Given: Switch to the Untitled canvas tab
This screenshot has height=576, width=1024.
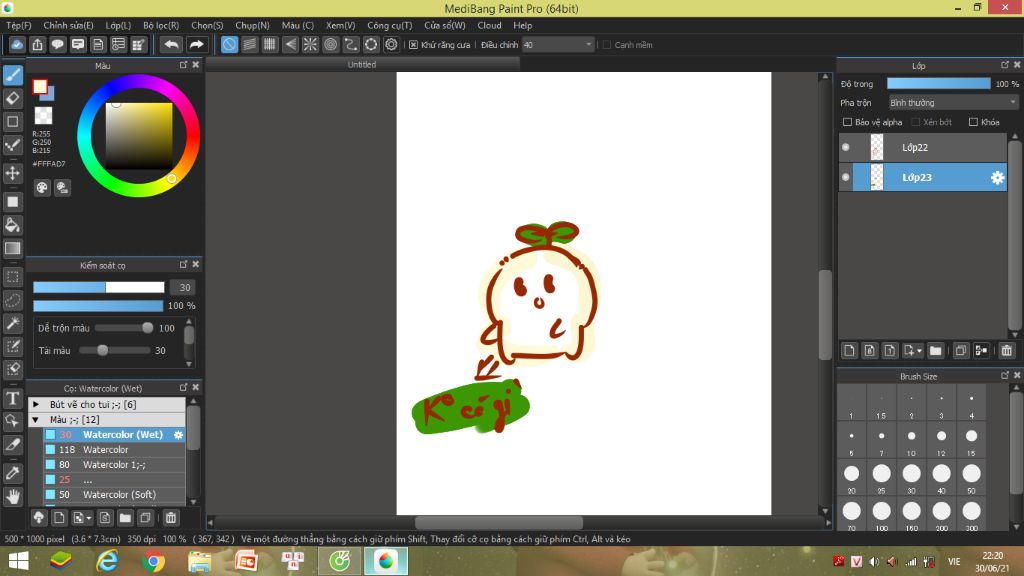Looking at the screenshot, I should (362, 65).
